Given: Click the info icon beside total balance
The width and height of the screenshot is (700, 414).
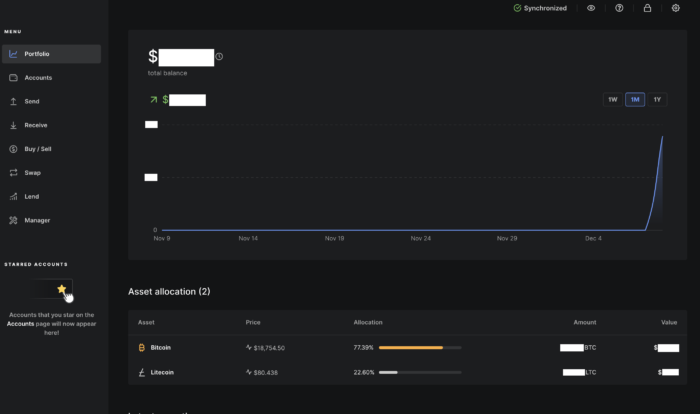Looking at the screenshot, I should click(219, 56).
